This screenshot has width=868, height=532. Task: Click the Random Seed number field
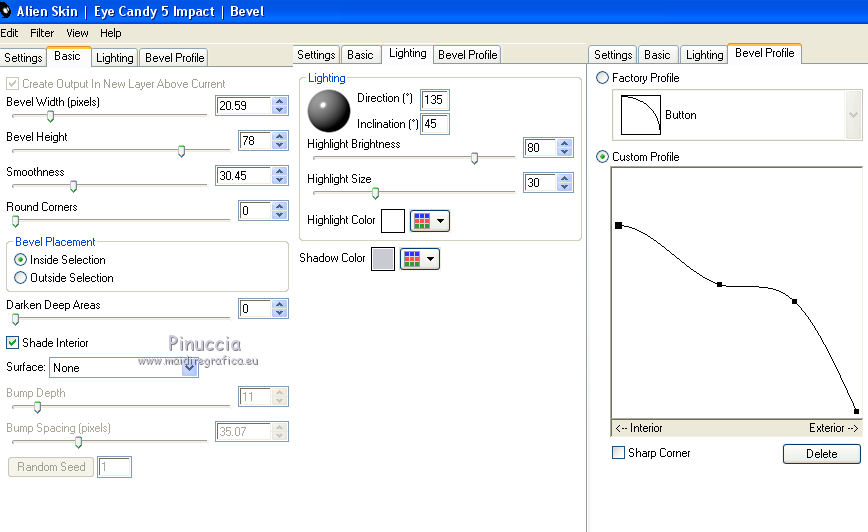coord(115,467)
